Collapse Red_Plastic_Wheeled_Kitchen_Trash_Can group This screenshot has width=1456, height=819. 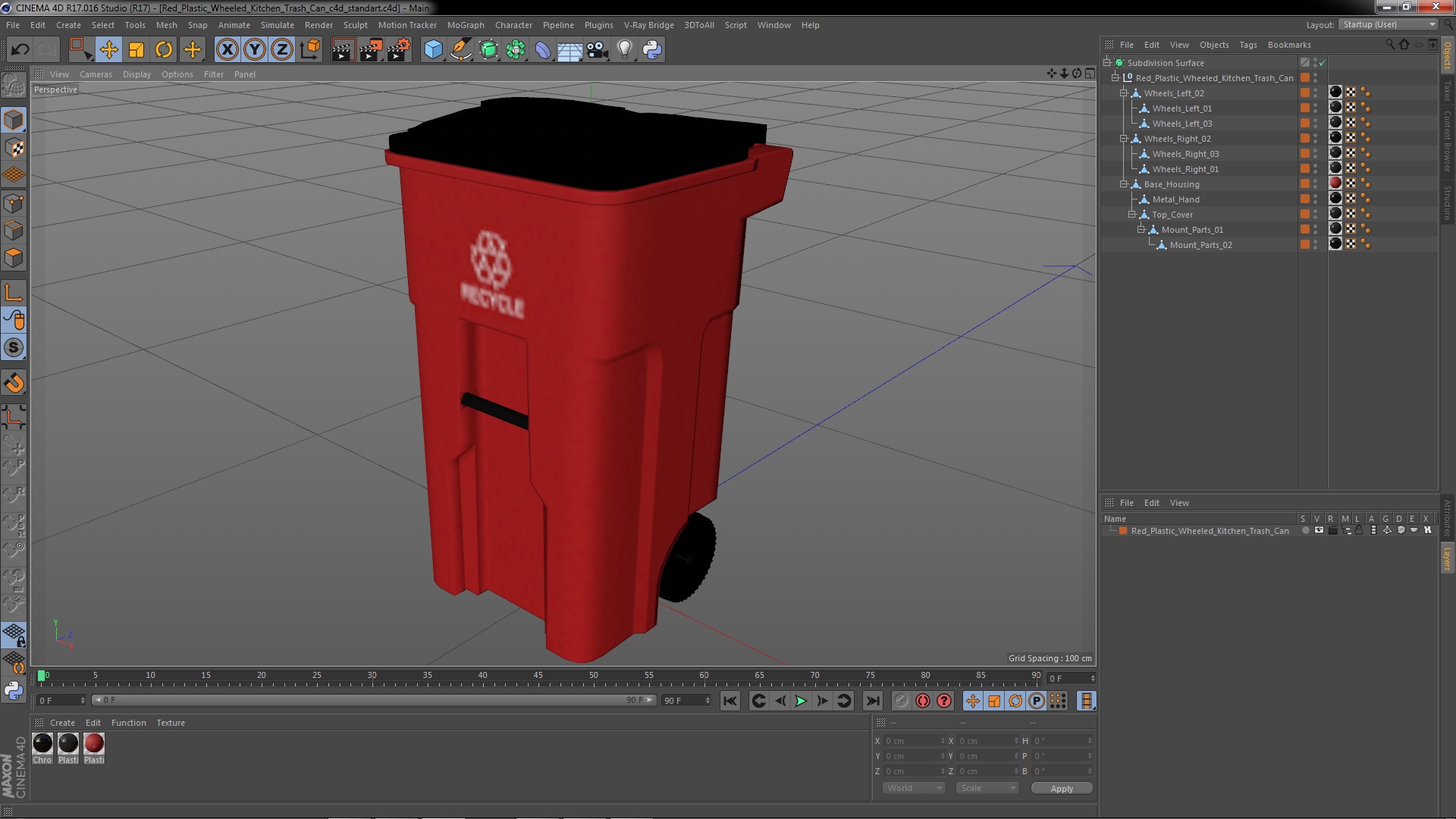click(x=1116, y=78)
